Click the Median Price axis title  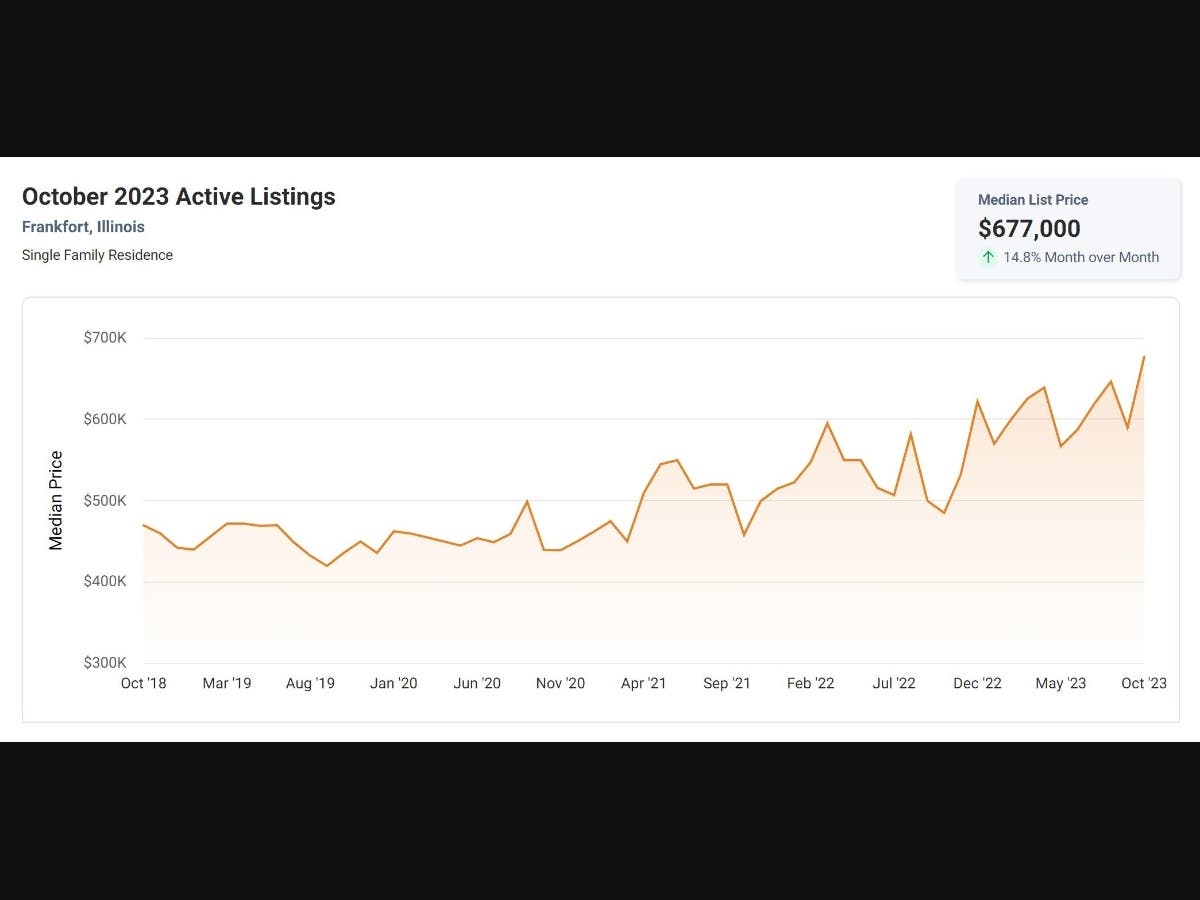pos(56,500)
